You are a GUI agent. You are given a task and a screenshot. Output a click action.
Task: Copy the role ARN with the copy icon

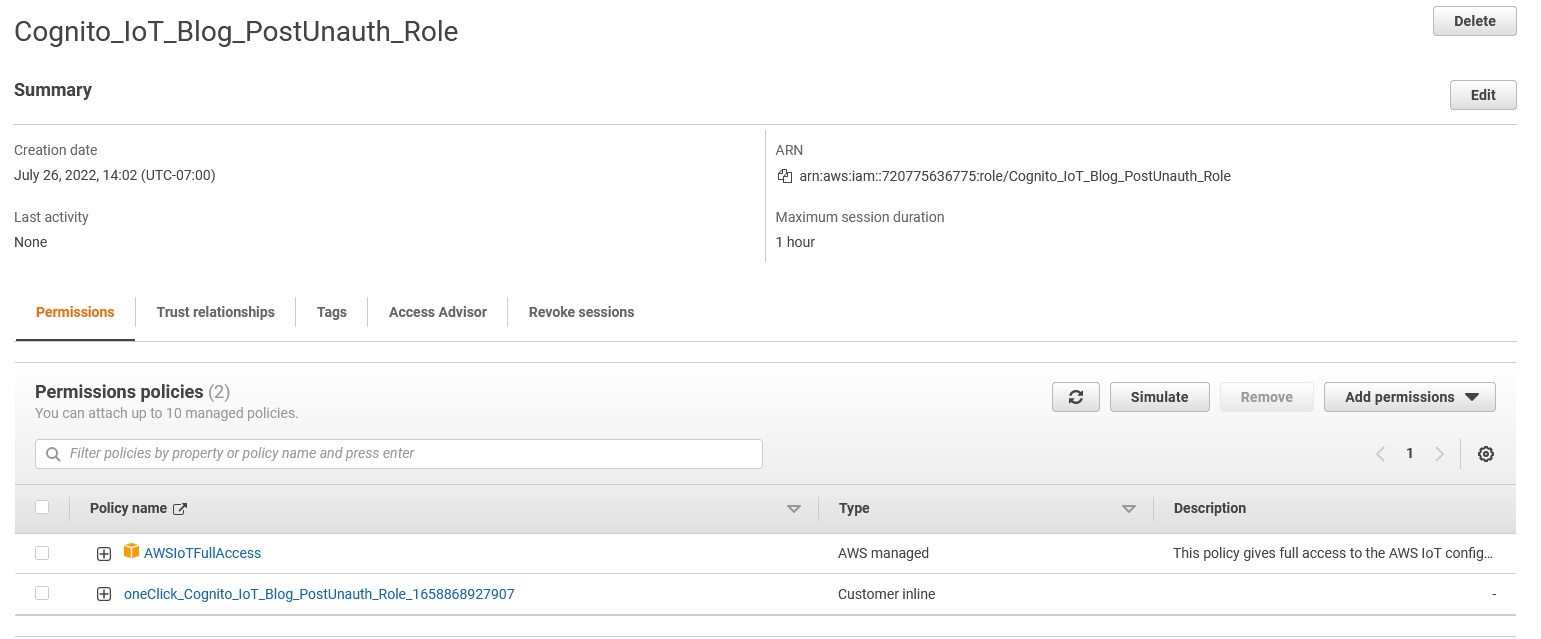(785, 176)
